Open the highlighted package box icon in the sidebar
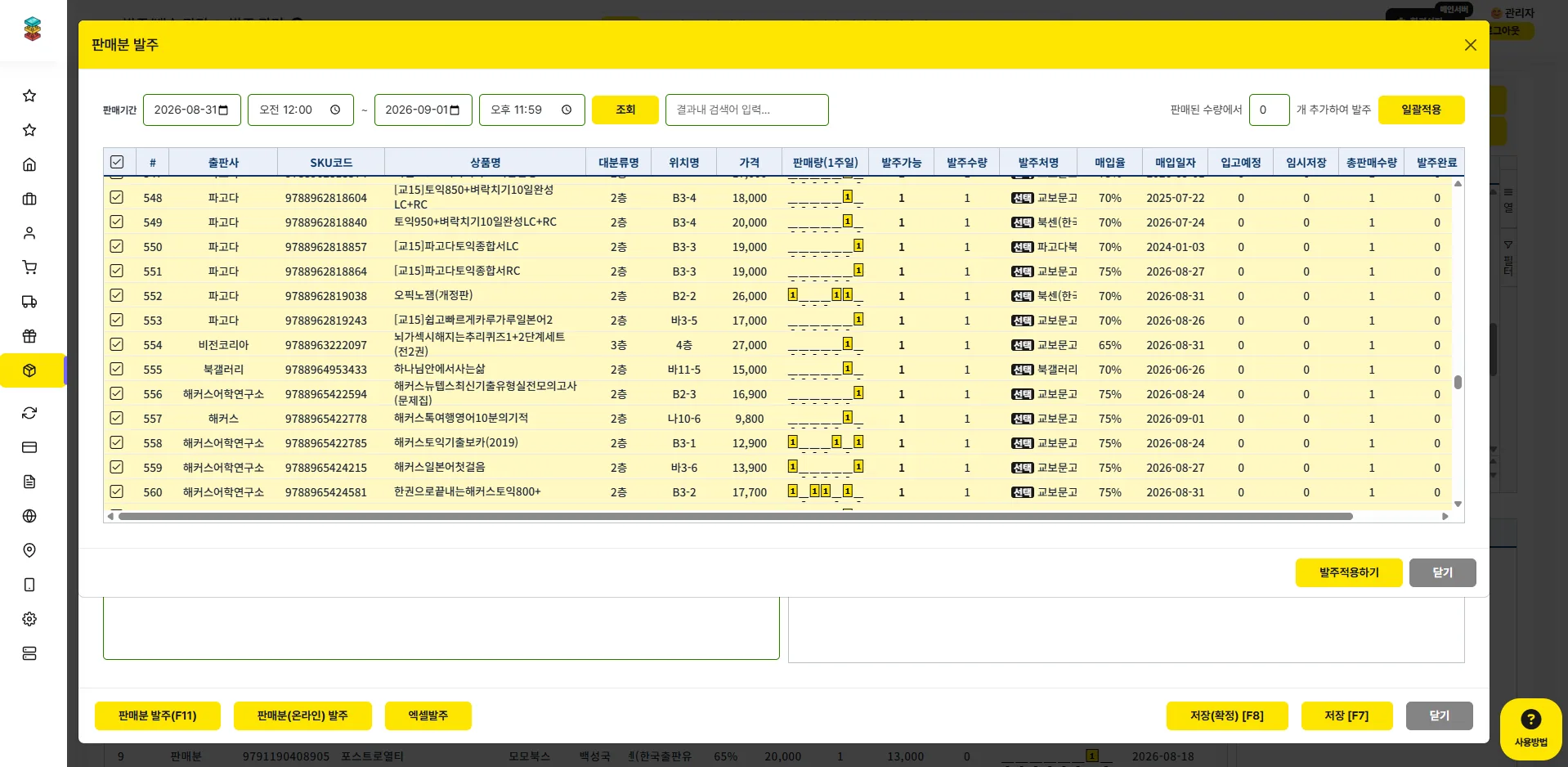This screenshot has width=1568, height=767. pyautogui.click(x=29, y=370)
